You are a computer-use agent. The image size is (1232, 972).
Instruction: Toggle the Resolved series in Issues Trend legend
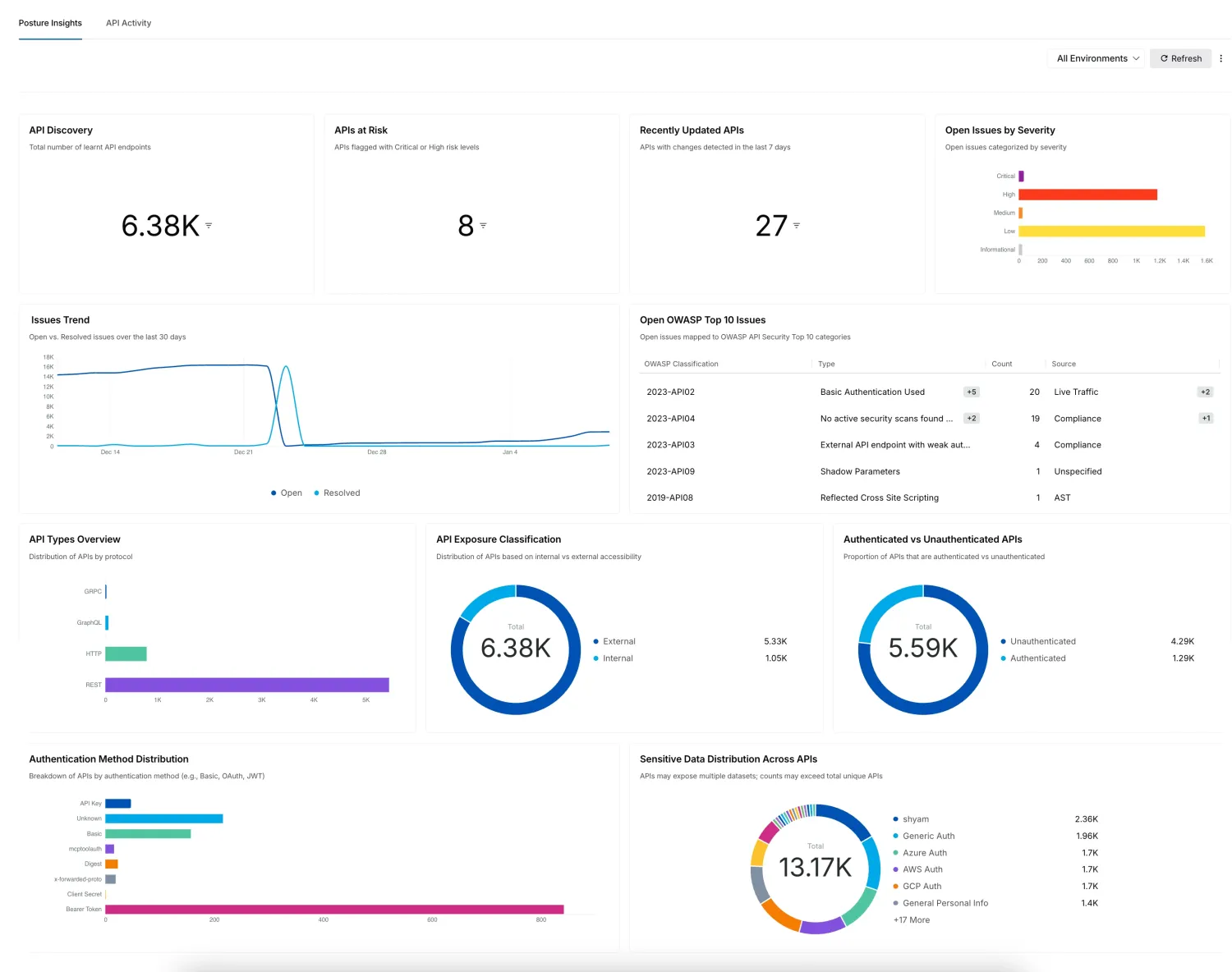tap(338, 493)
